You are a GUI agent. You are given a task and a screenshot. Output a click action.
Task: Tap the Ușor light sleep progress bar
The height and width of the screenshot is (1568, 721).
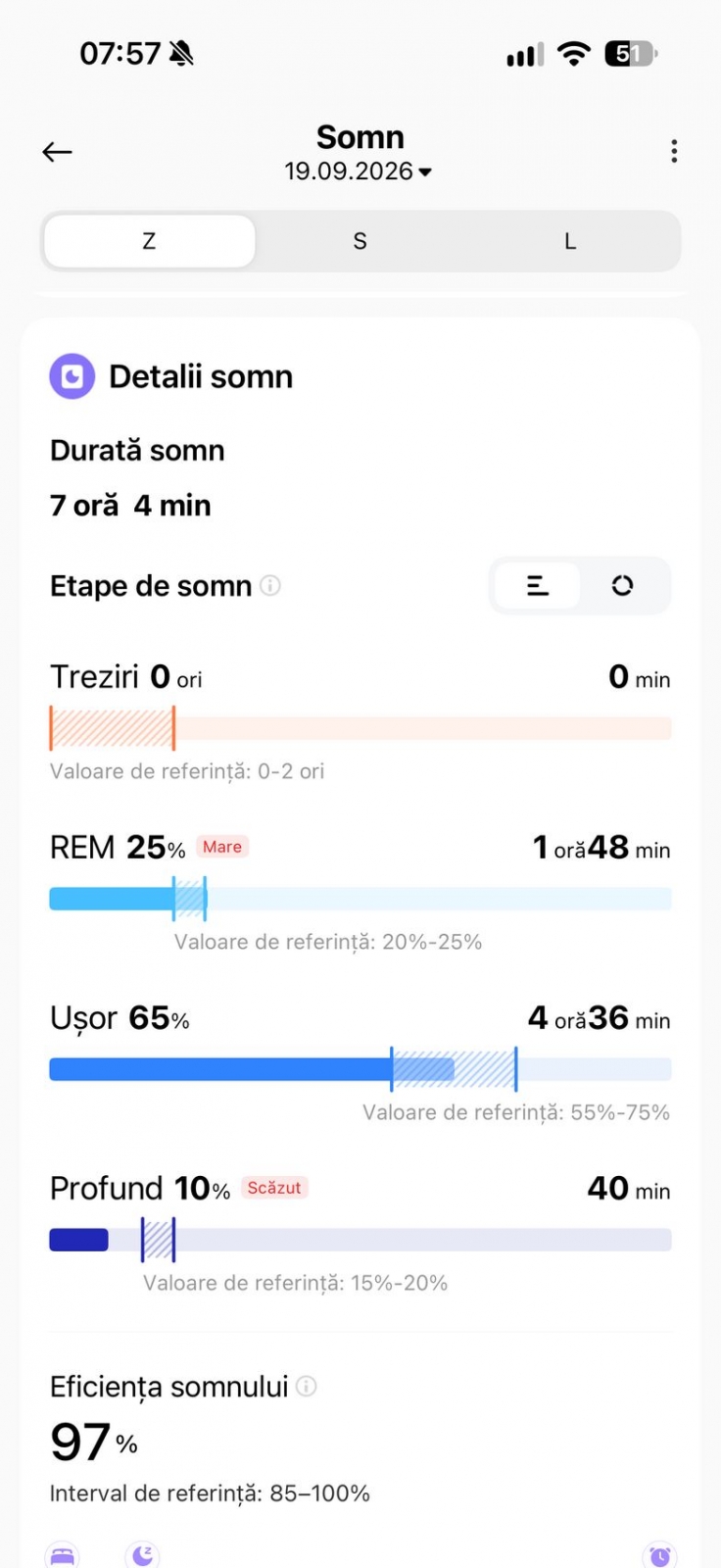360,1069
